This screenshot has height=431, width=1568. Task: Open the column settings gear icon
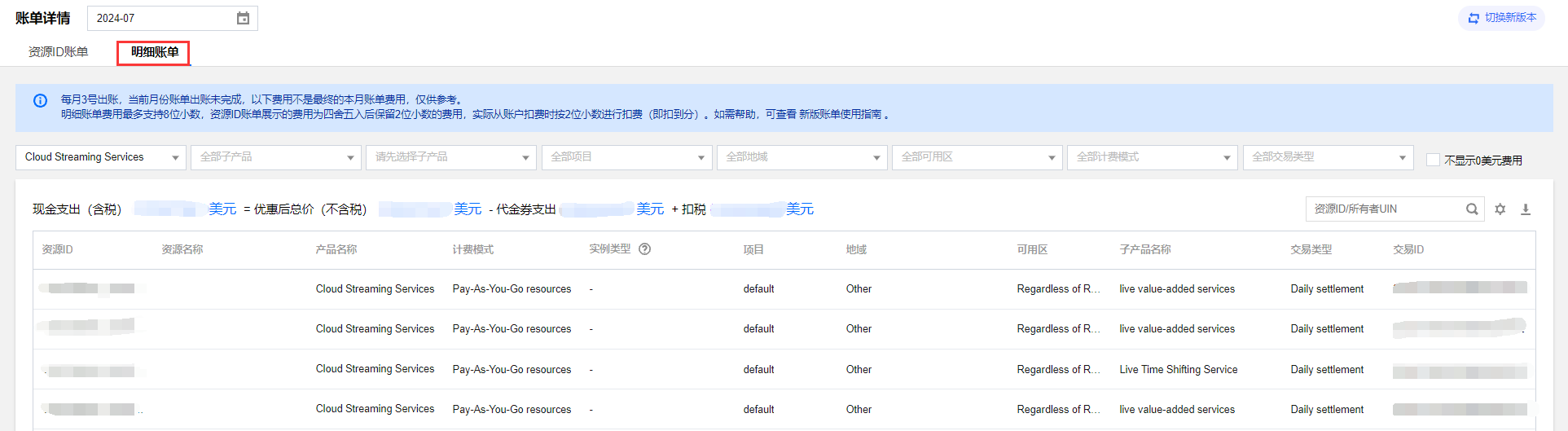coord(1500,209)
